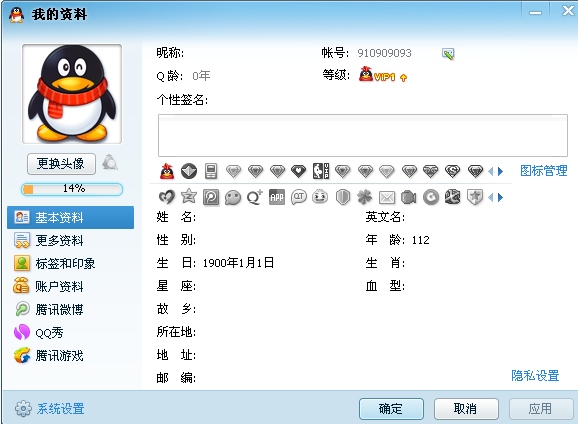Show next diamond icons with right arrow

point(500,171)
